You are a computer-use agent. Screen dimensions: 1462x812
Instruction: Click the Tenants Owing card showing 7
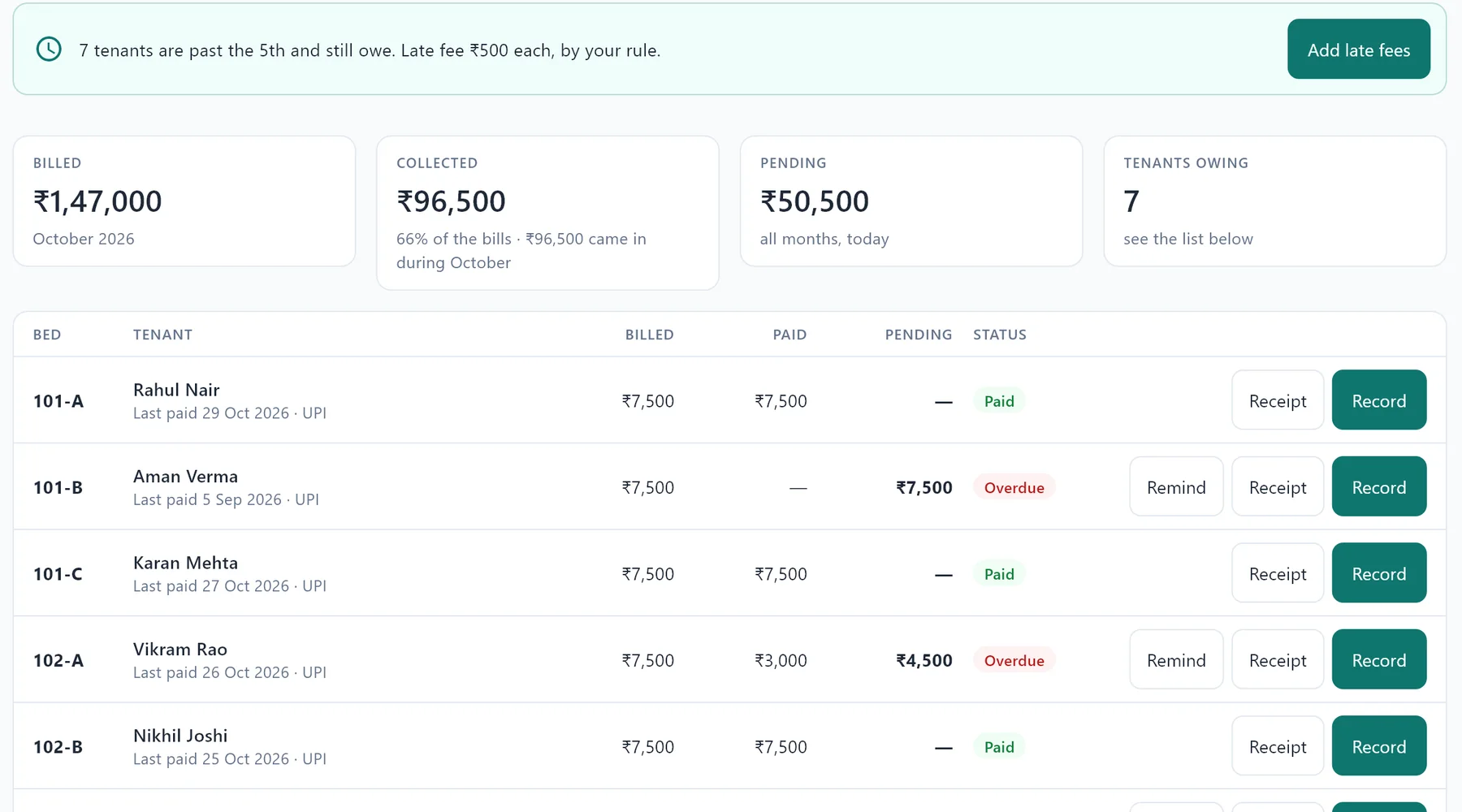click(x=1274, y=201)
